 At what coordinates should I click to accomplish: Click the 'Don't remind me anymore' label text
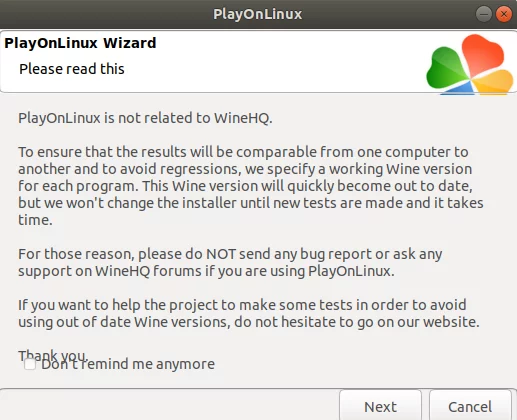coord(128,364)
